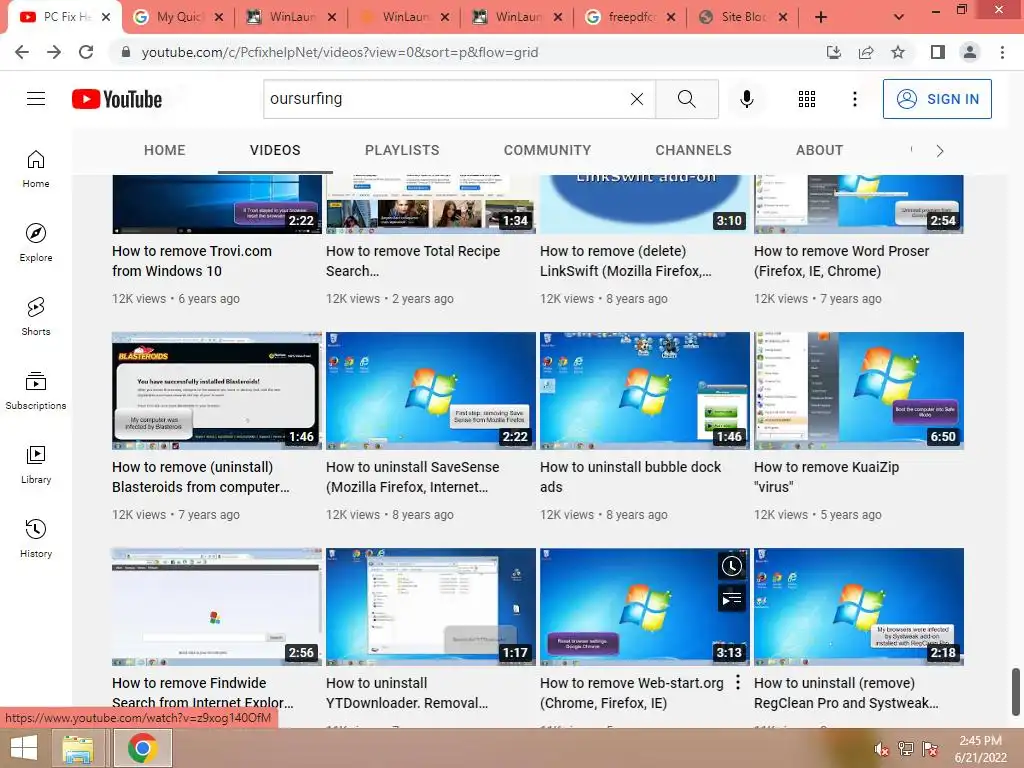Go to YouTube logo home
Viewport: 1024px width, 768px height.
(117, 99)
